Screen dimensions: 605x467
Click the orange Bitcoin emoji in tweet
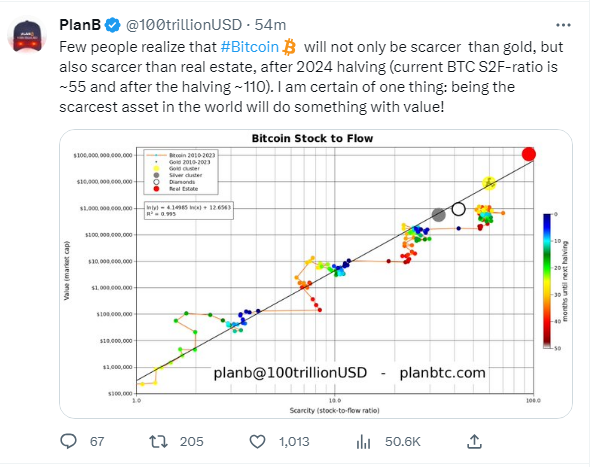click(x=289, y=47)
